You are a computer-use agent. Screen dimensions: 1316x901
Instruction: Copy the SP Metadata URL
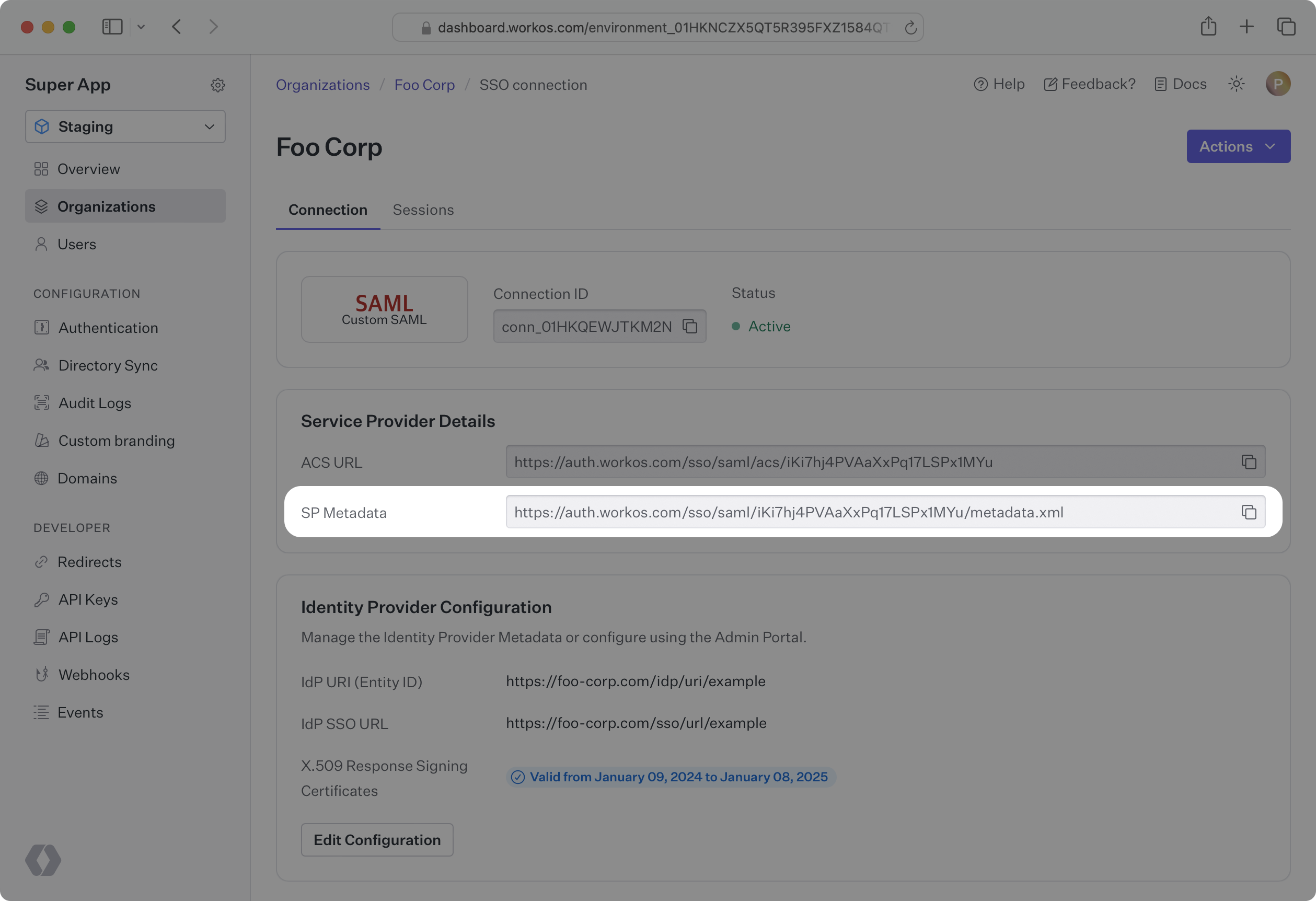point(1249,512)
